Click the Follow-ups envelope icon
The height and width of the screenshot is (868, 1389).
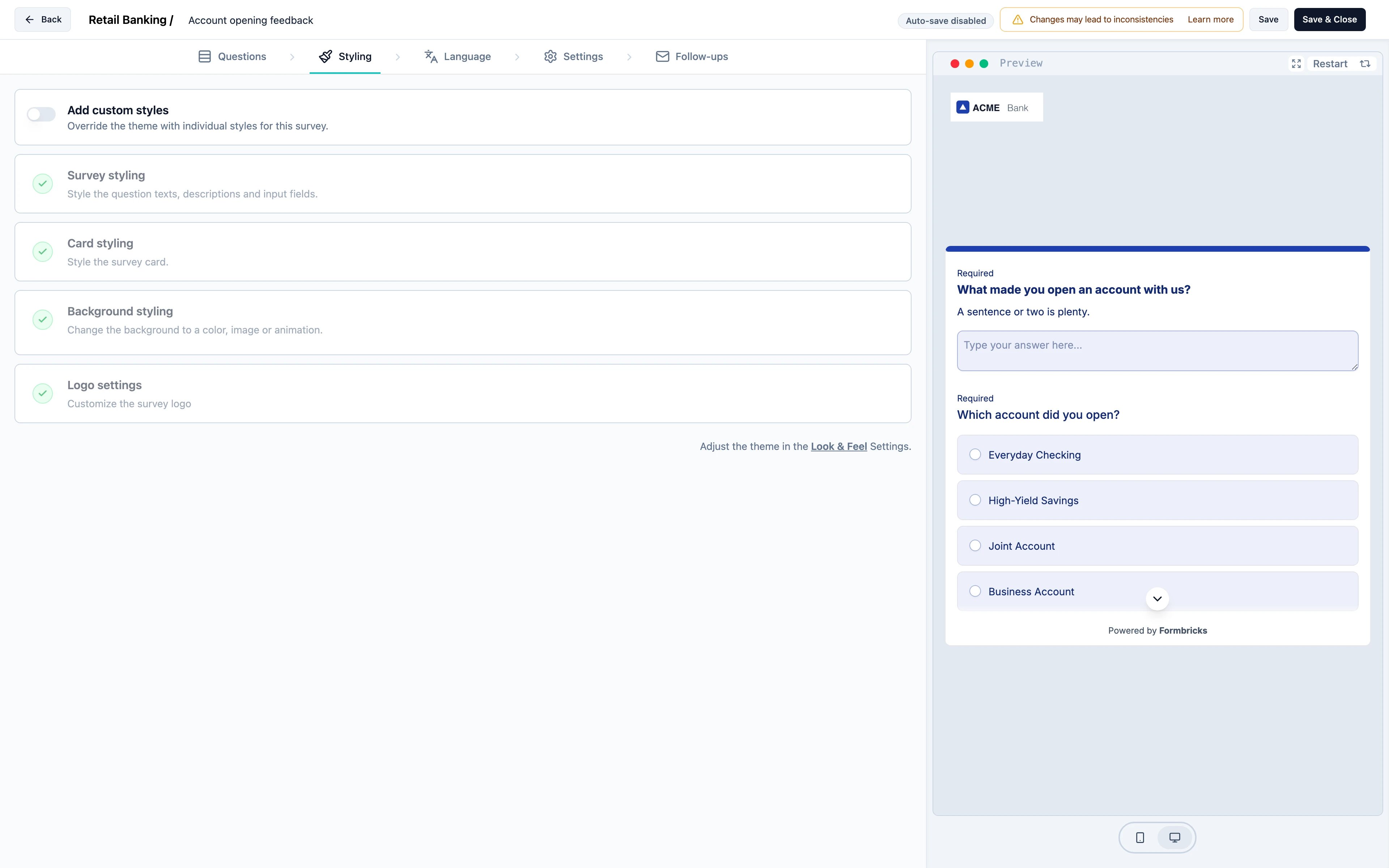click(662, 56)
